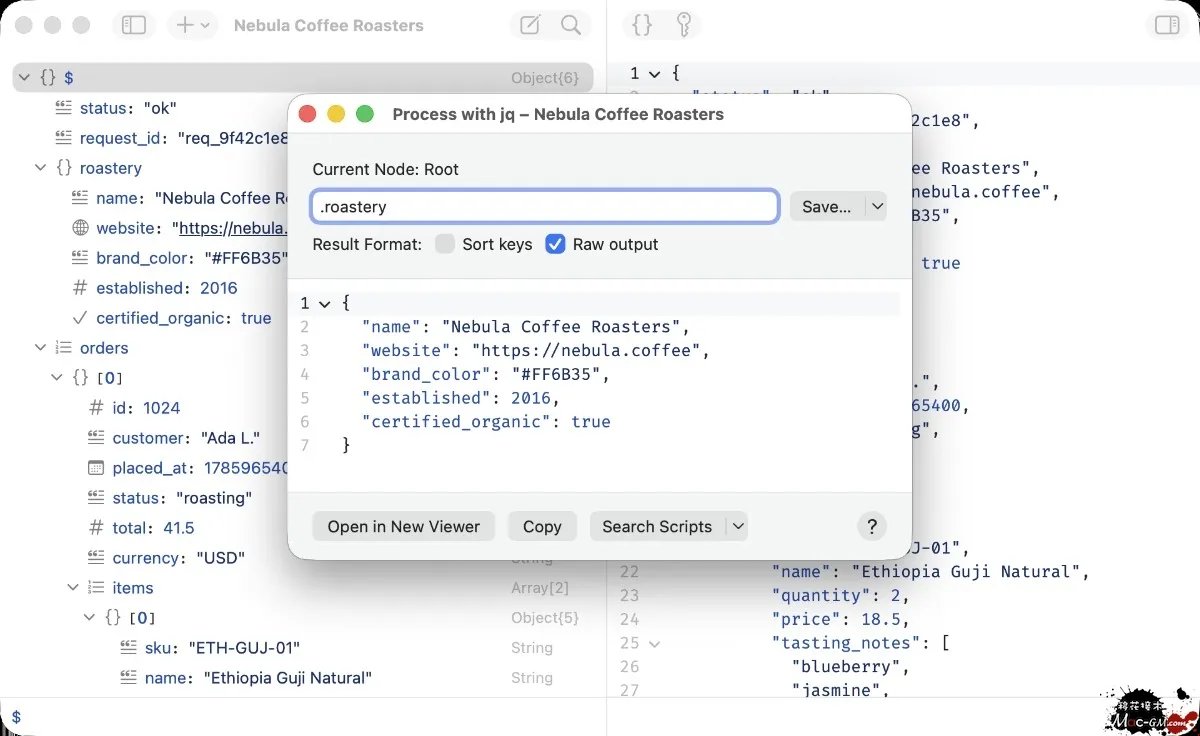The image size is (1200, 736).
Task: Open the Search Scripts dropdown arrow
Action: point(738,527)
